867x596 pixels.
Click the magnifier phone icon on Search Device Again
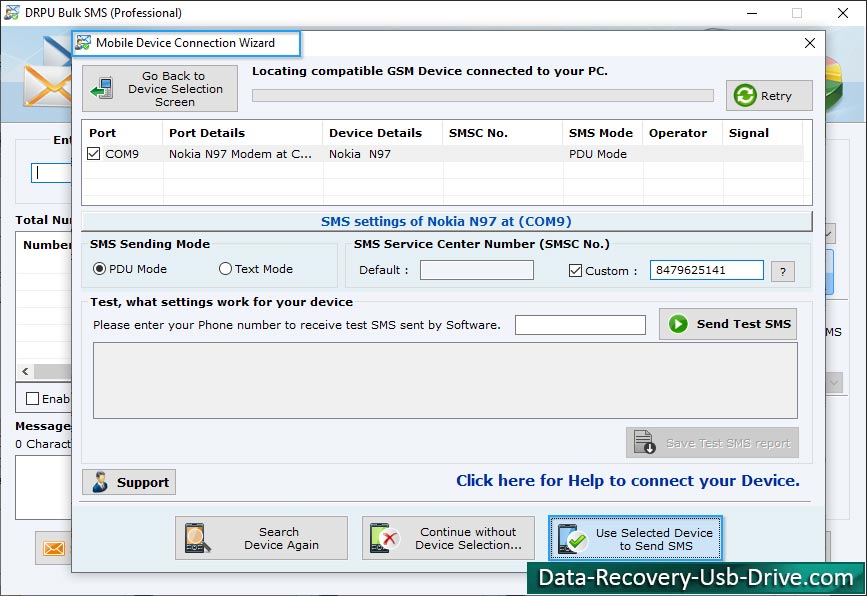[x=197, y=538]
